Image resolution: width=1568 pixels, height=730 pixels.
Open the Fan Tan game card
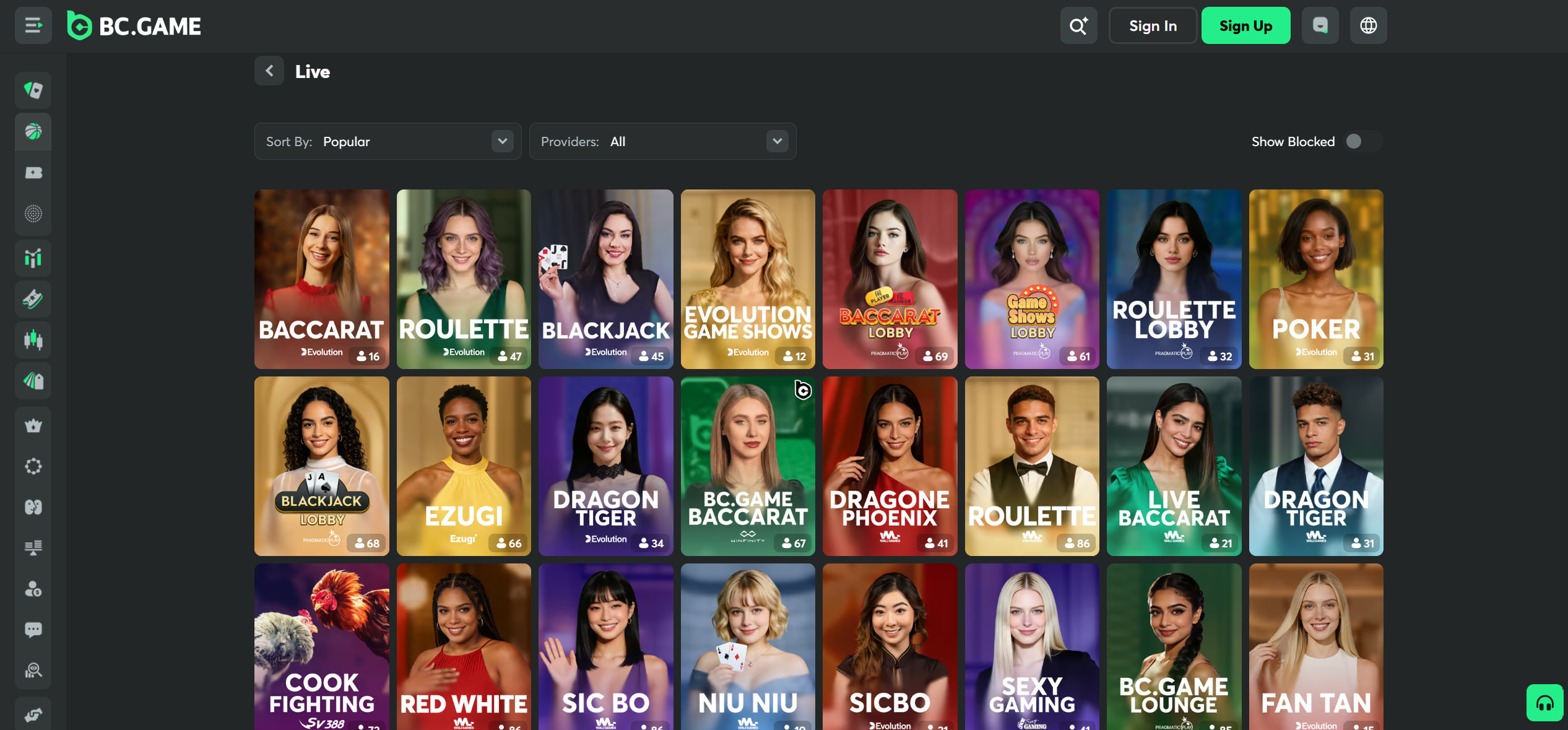(x=1316, y=646)
